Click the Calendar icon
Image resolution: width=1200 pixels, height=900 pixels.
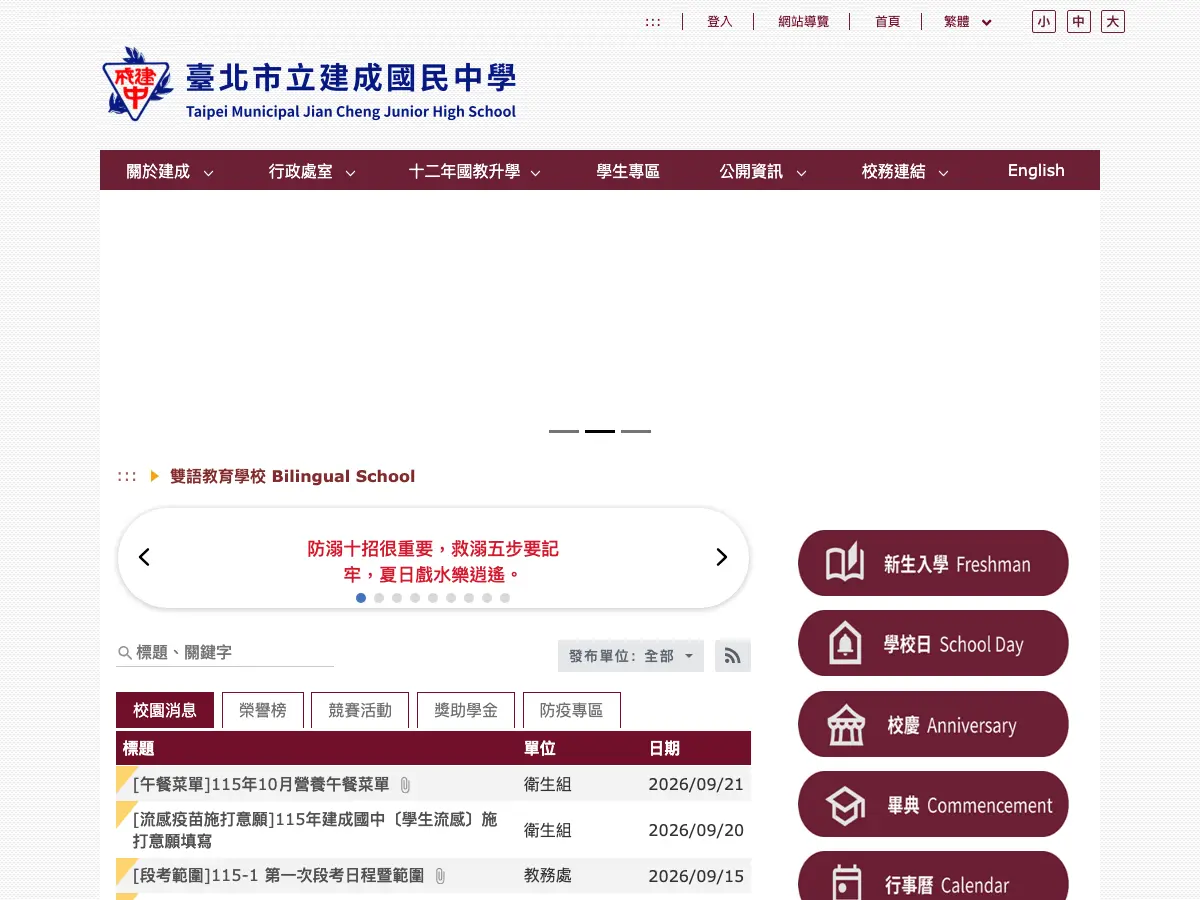846,883
